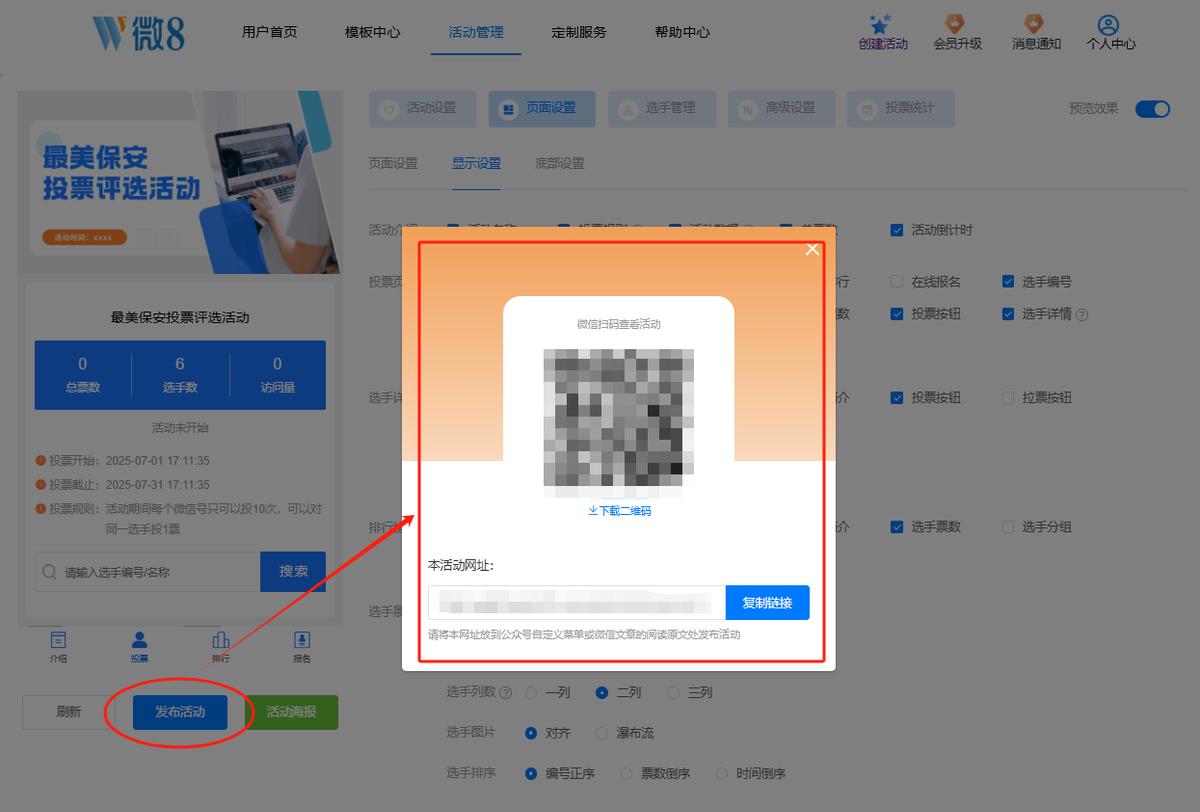The height and width of the screenshot is (812, 1200).
Task: Click the 微8 logo
Action: (139, 32)
